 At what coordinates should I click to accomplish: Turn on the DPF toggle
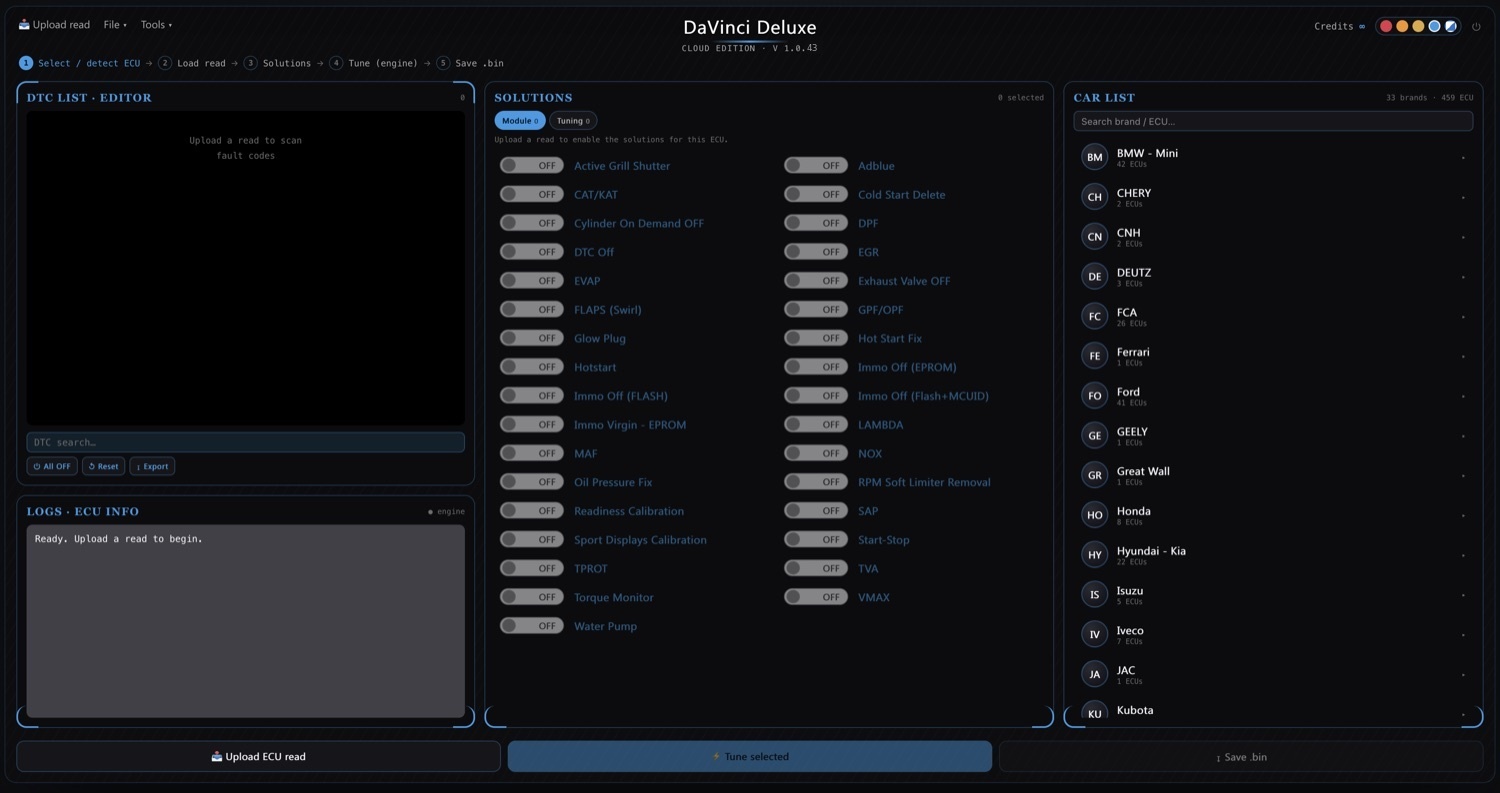(816, 223)
